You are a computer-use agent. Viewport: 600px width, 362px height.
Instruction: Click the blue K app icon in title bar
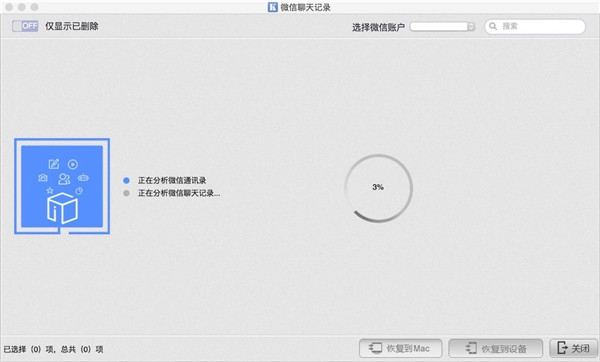[272, 7]
